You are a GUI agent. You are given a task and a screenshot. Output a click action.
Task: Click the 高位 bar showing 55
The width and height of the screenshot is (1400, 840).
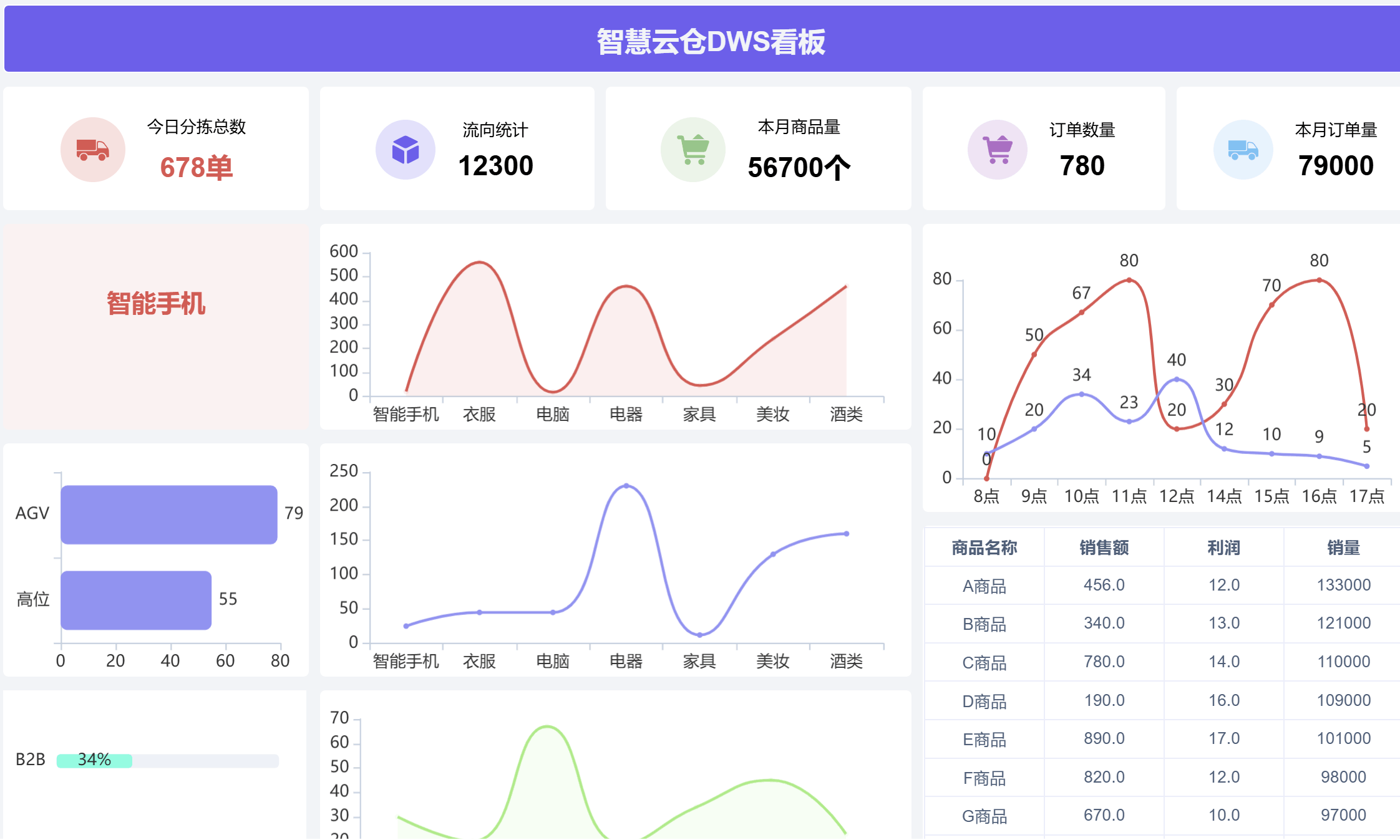136,600
